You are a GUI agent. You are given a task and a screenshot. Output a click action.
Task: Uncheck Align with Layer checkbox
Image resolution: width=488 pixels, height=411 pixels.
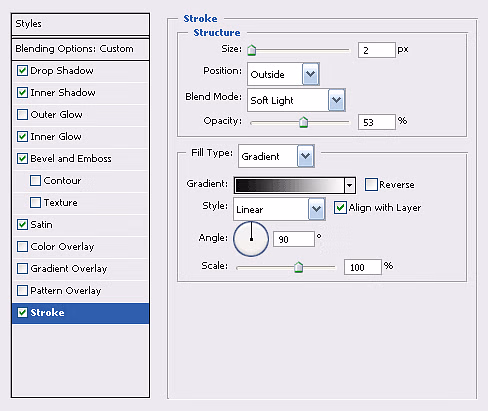[340, 208]
